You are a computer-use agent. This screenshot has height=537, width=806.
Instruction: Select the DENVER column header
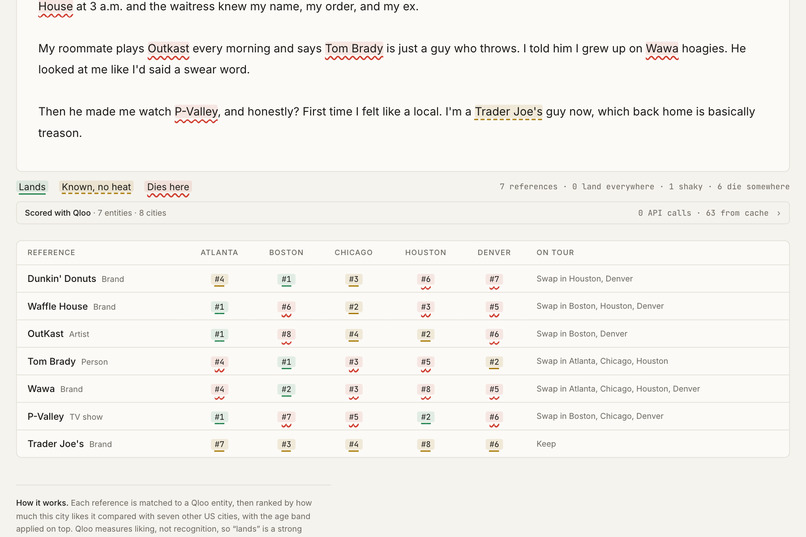(x=494, y=252)
